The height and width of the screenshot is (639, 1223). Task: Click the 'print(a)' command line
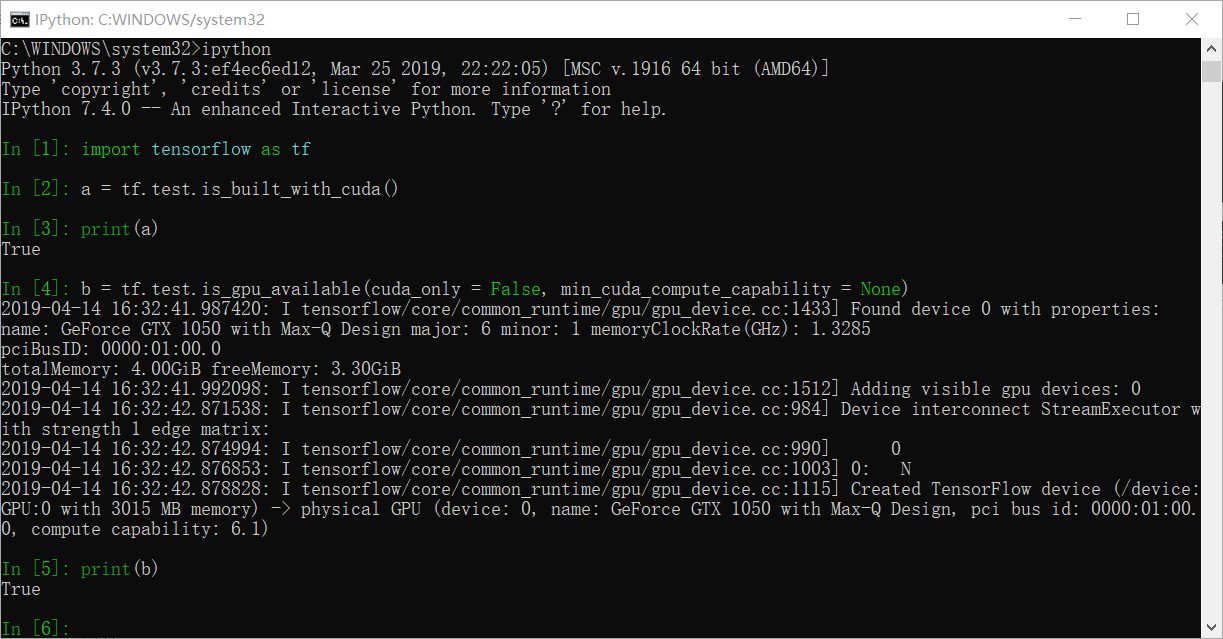(x=81, y=229)
